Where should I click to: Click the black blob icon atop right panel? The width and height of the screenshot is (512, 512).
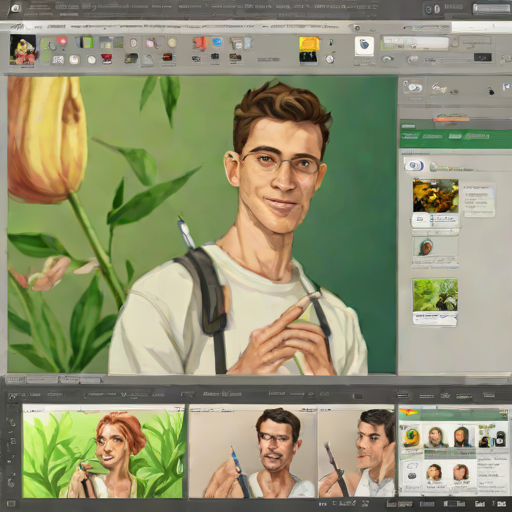click(x=490, y=90)
